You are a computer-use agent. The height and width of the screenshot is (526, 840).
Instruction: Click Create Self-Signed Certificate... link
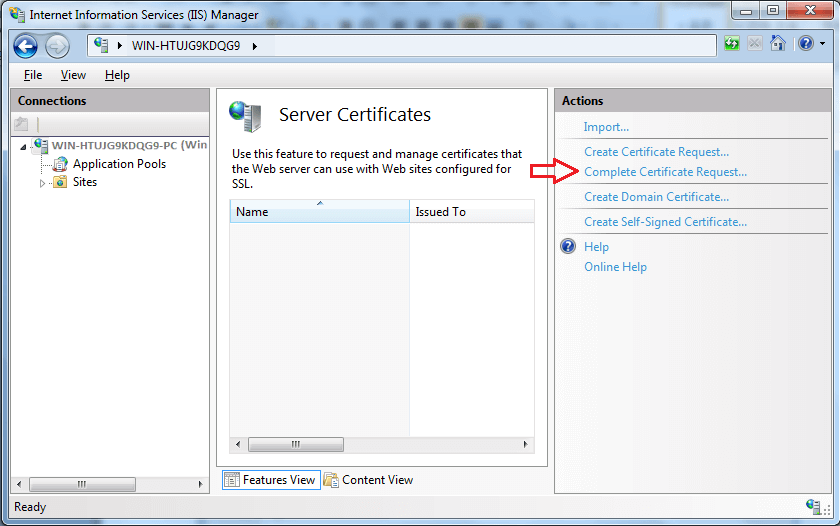click(665, 222)
